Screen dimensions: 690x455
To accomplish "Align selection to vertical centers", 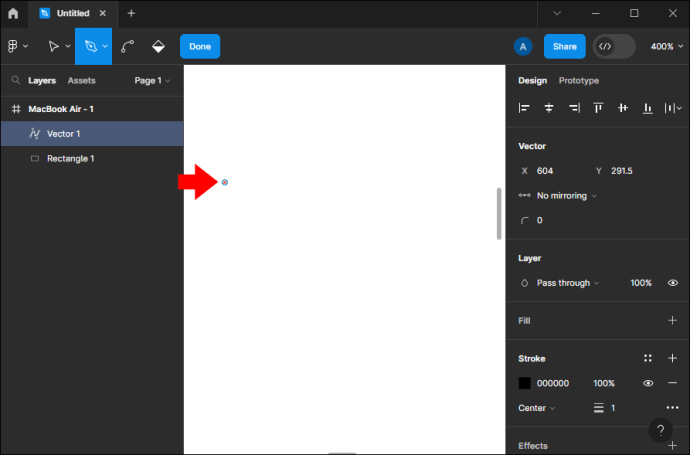I will pos(623,108).
